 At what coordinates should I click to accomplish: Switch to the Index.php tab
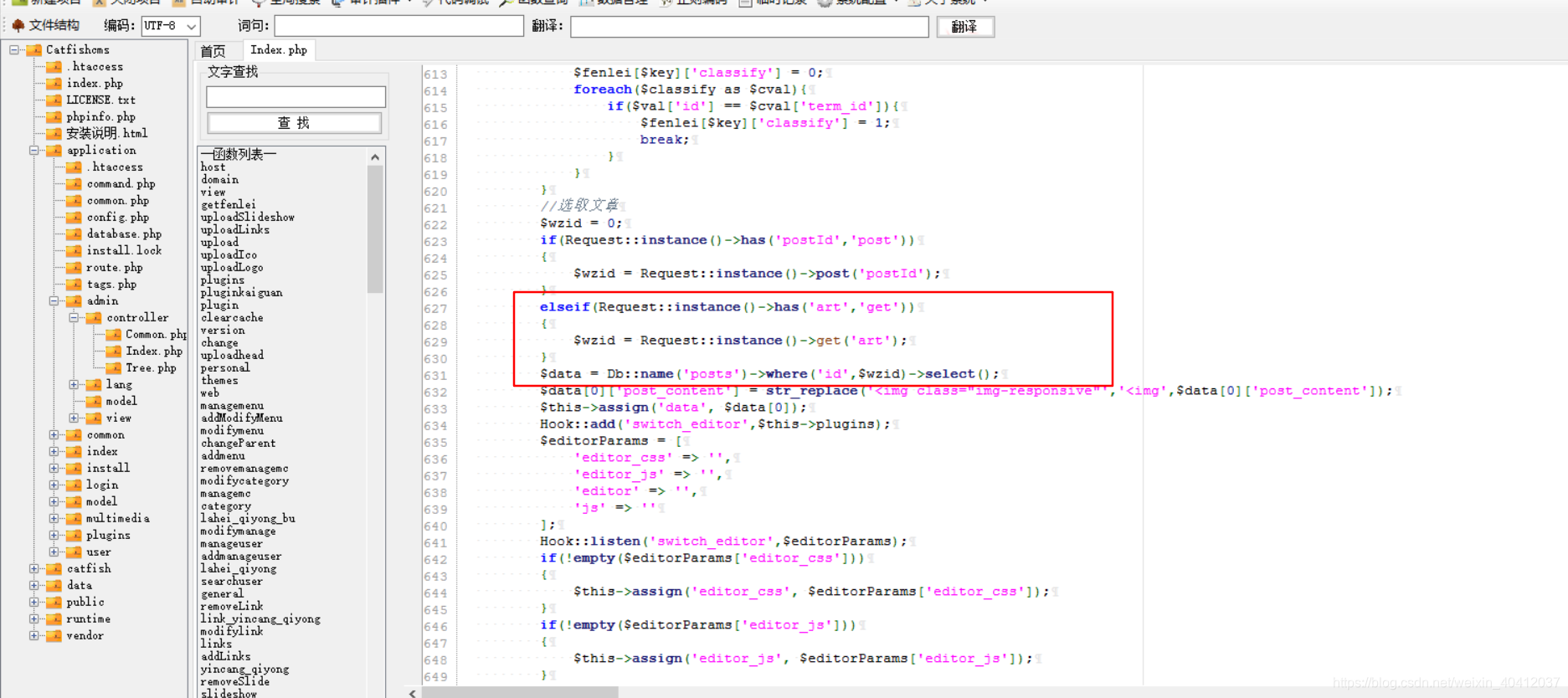pyautogui.click(x=279, y=49)
